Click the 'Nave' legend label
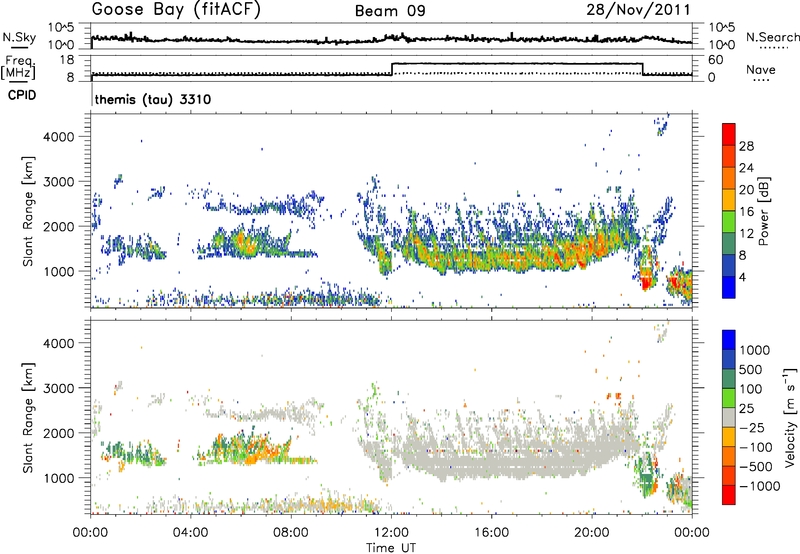Image resolution: width=800 pixels, height=554 pixels. pos(761,69)
